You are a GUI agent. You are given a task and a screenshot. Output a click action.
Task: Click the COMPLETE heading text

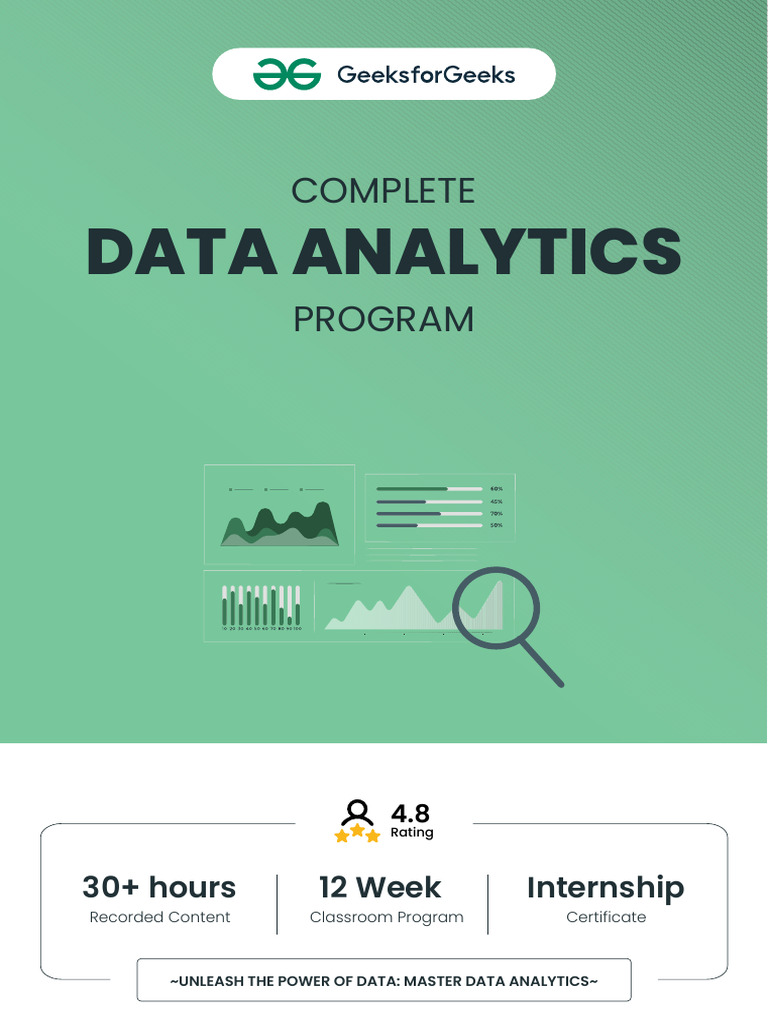(383, 191)
